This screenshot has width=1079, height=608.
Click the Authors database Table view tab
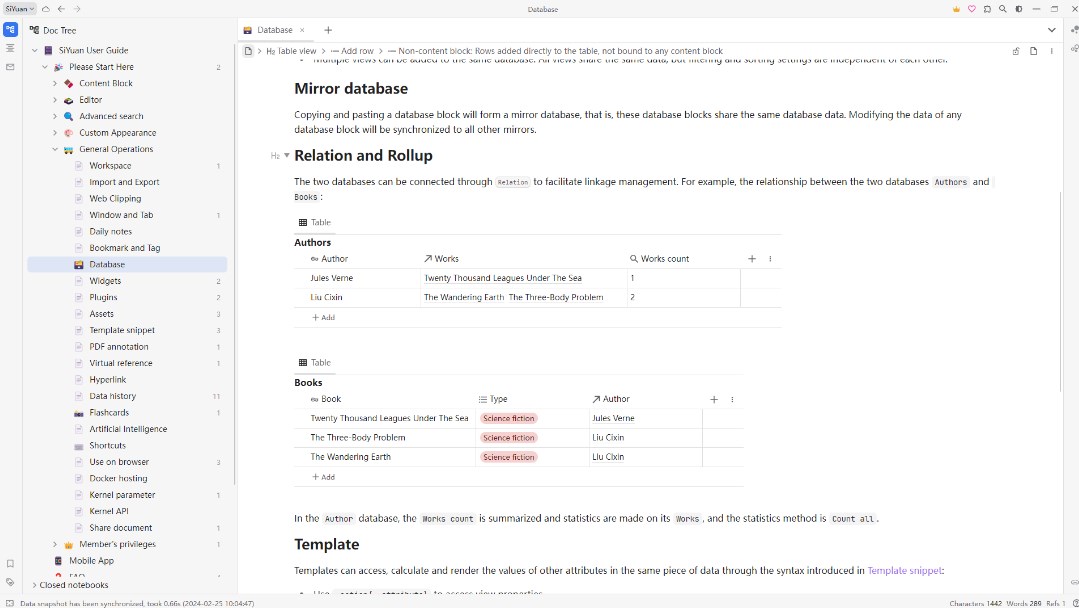pos(314,222)
